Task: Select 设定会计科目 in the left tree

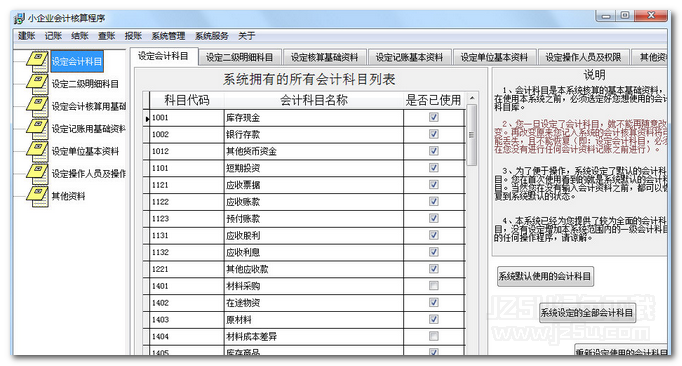Action: click(x=77, y=61)
